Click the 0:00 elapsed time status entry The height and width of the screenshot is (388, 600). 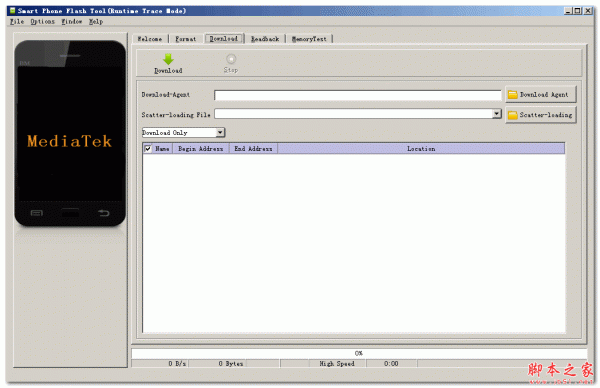(391, 364)
